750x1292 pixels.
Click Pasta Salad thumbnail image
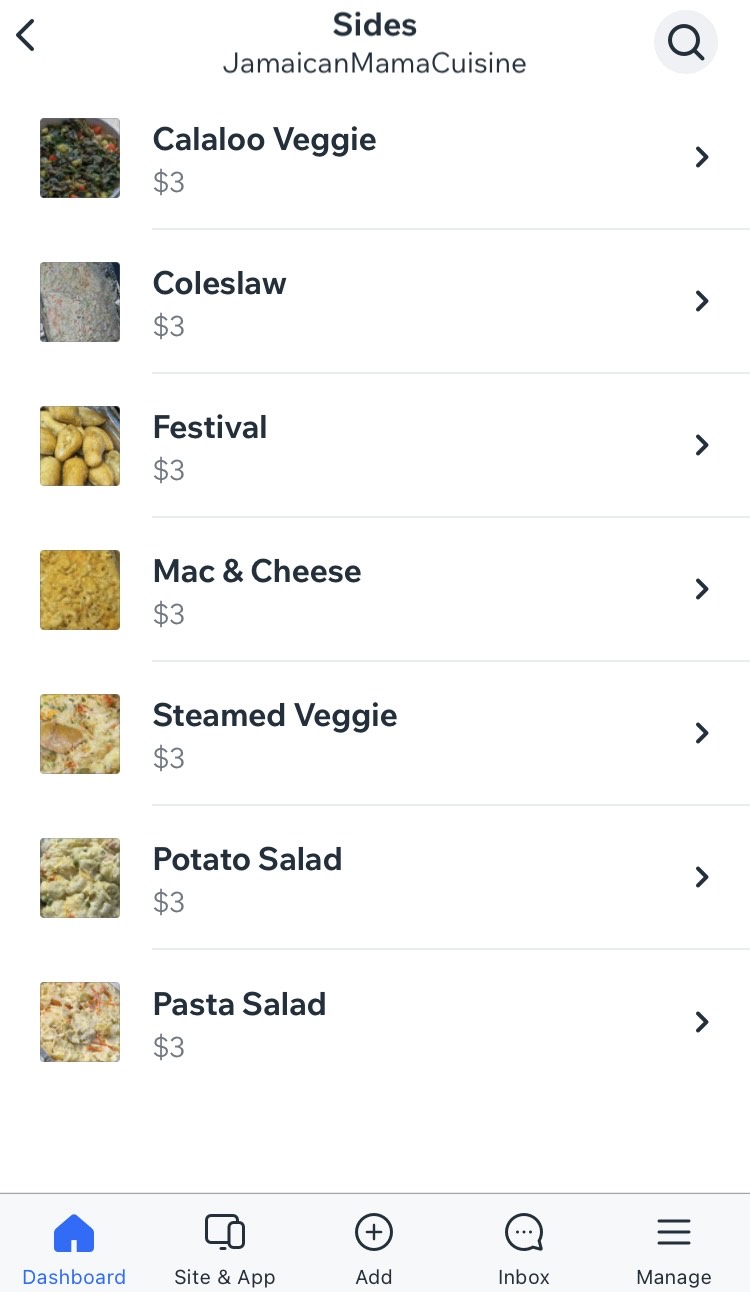coord(80,1022)
